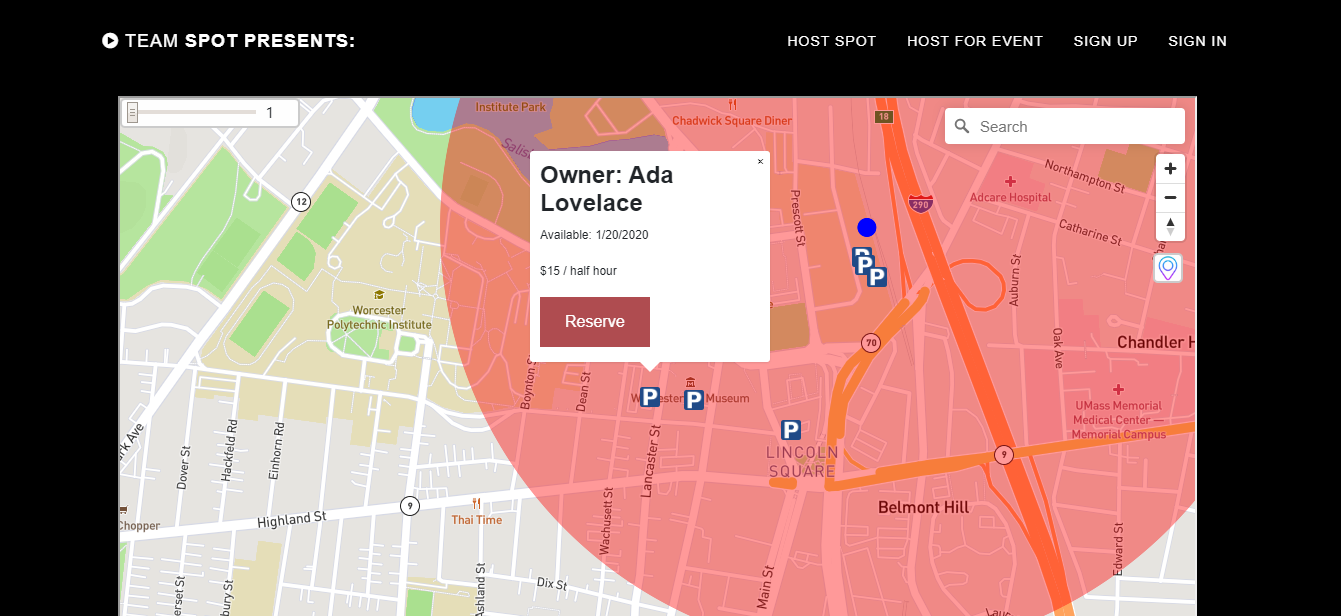Image resolution: width=1341 pixels, height=616 pixels.
Task: Click the Worcester Polytechnic Institute label
Action: point(379,318)
